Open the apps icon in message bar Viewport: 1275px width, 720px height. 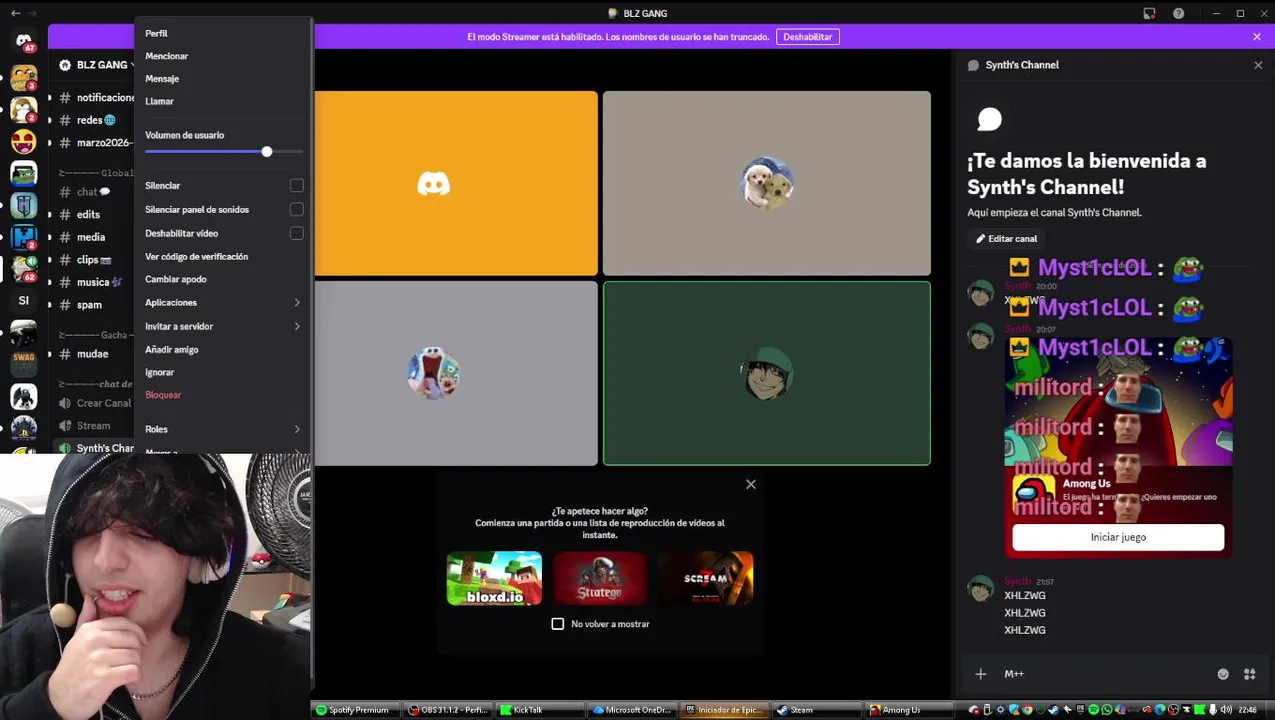[1249, 674]
